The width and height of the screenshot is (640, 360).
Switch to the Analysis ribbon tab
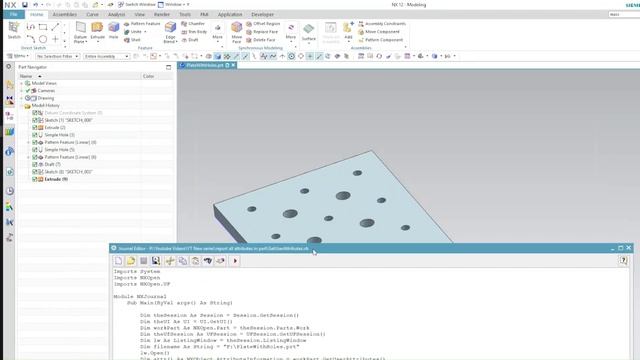click(x=116, y=14)
